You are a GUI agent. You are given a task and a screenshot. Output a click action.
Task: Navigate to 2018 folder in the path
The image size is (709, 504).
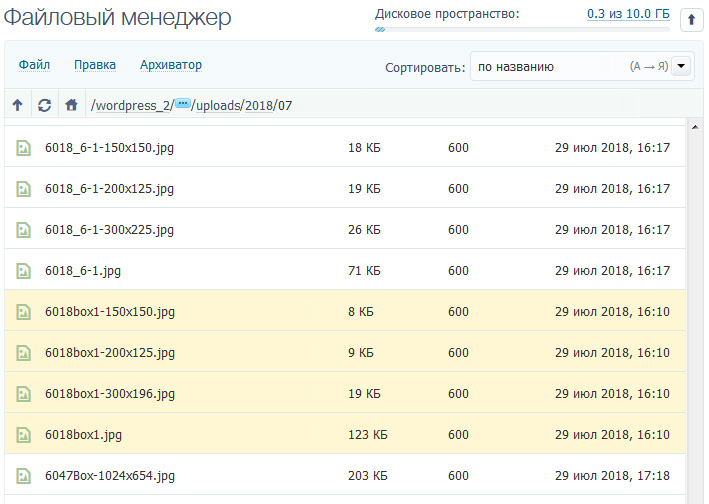259,105
